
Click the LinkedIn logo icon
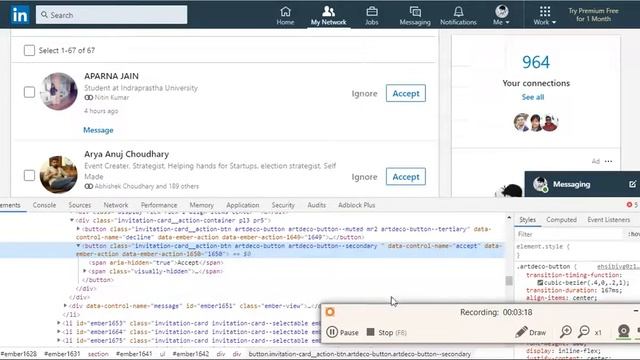20,15
